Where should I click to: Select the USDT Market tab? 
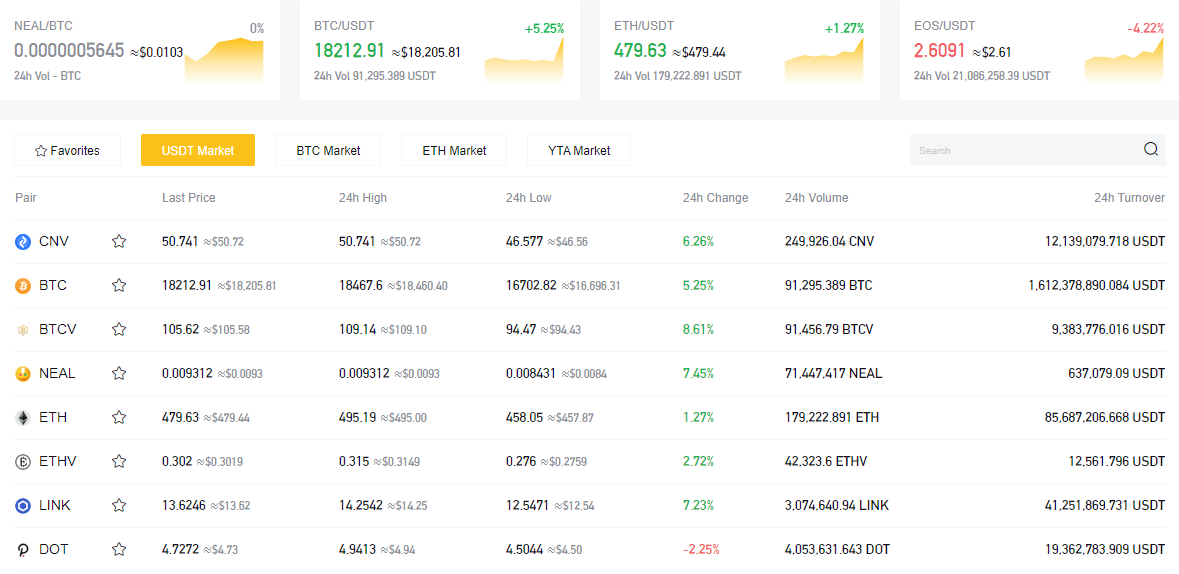tap(198, 150)
